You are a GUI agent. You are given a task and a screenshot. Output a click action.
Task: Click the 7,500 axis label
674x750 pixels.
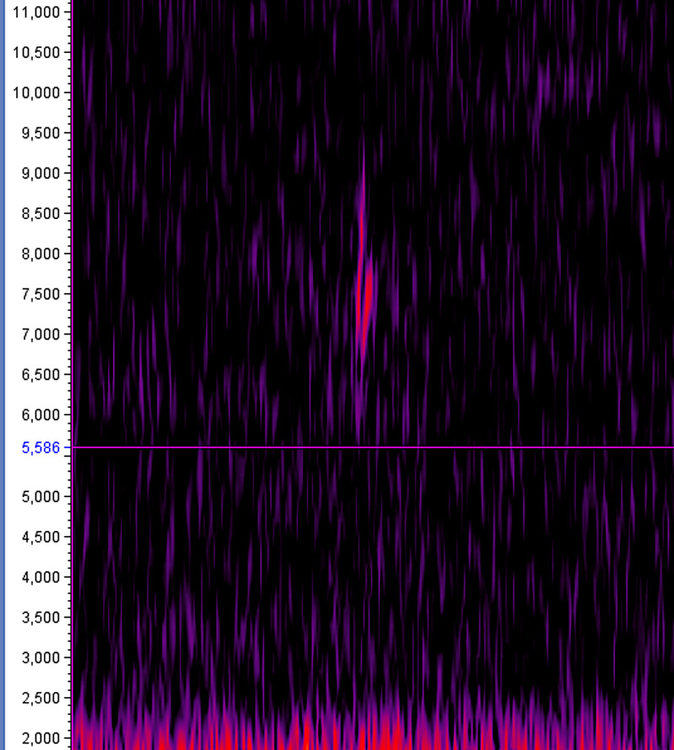point(41,294)
